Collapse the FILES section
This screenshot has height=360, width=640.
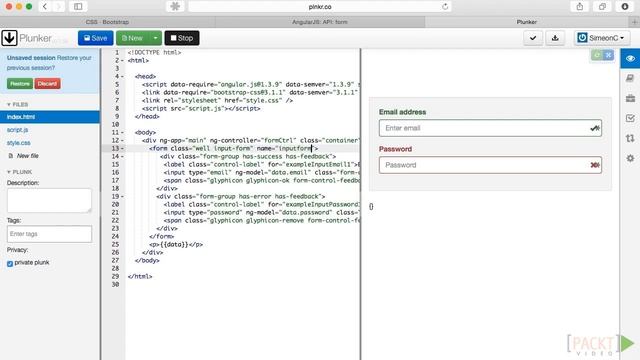click(x=17, y=104)
